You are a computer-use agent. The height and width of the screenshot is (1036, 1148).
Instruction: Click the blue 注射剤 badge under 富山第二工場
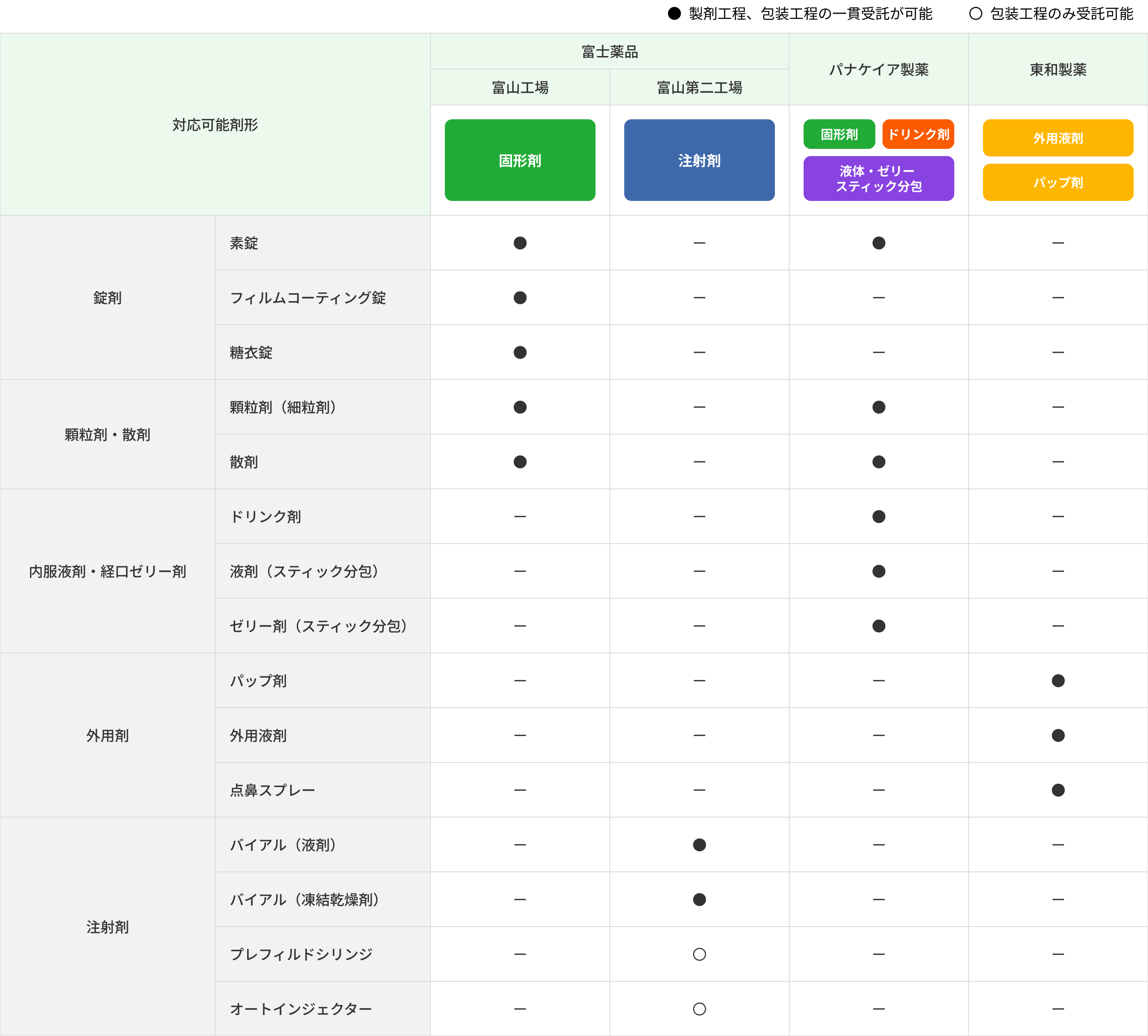pyautogui.click(x=699, y=160)
